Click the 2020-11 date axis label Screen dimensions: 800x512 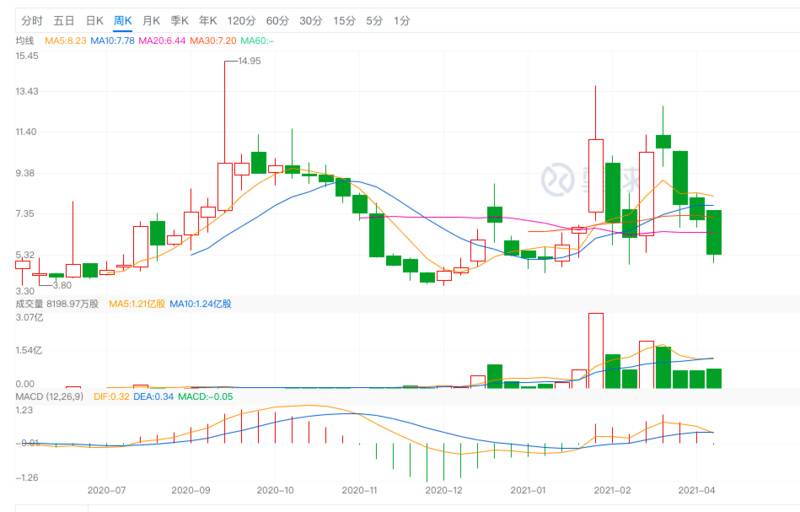360,491
